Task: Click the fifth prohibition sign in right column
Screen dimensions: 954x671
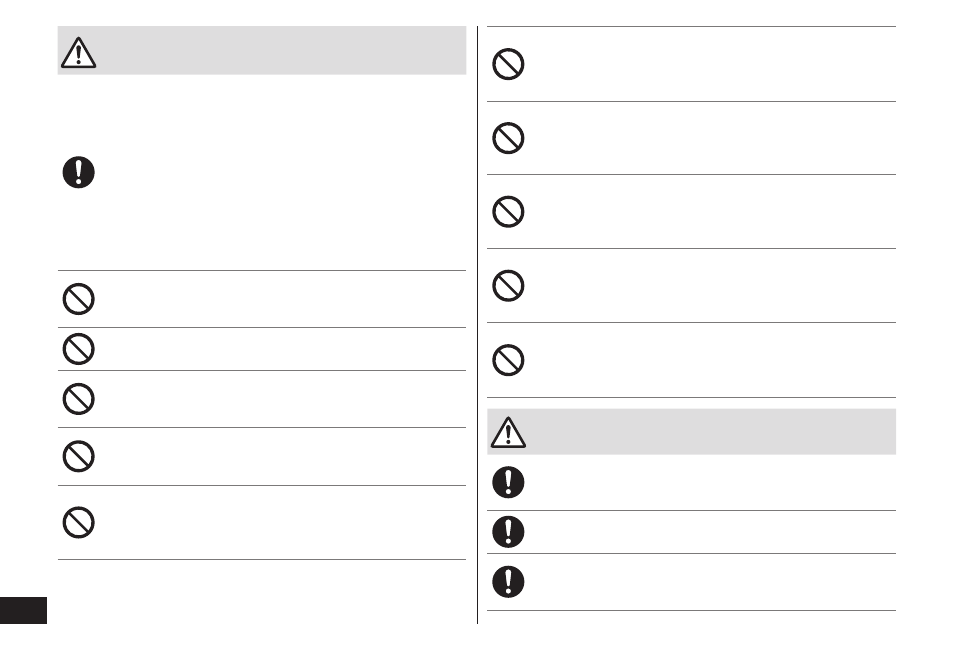Action: tap(508, 360)
